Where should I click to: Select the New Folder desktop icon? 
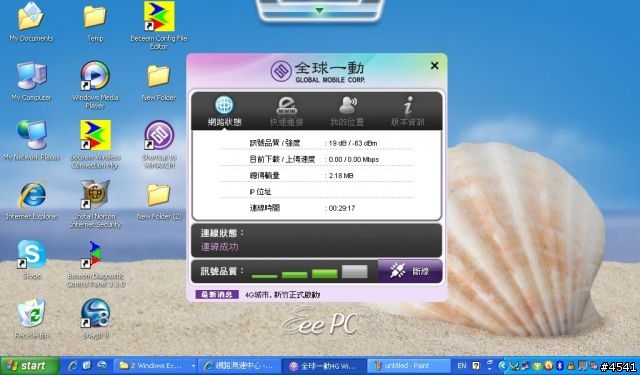tap(159, 82)
